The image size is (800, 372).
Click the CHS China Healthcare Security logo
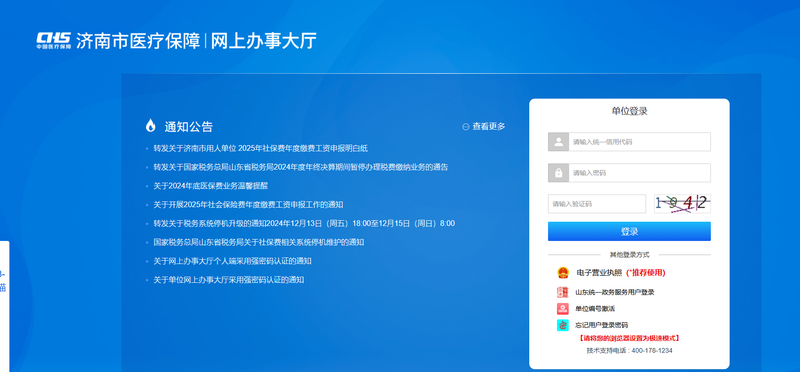tap(54, 40)
